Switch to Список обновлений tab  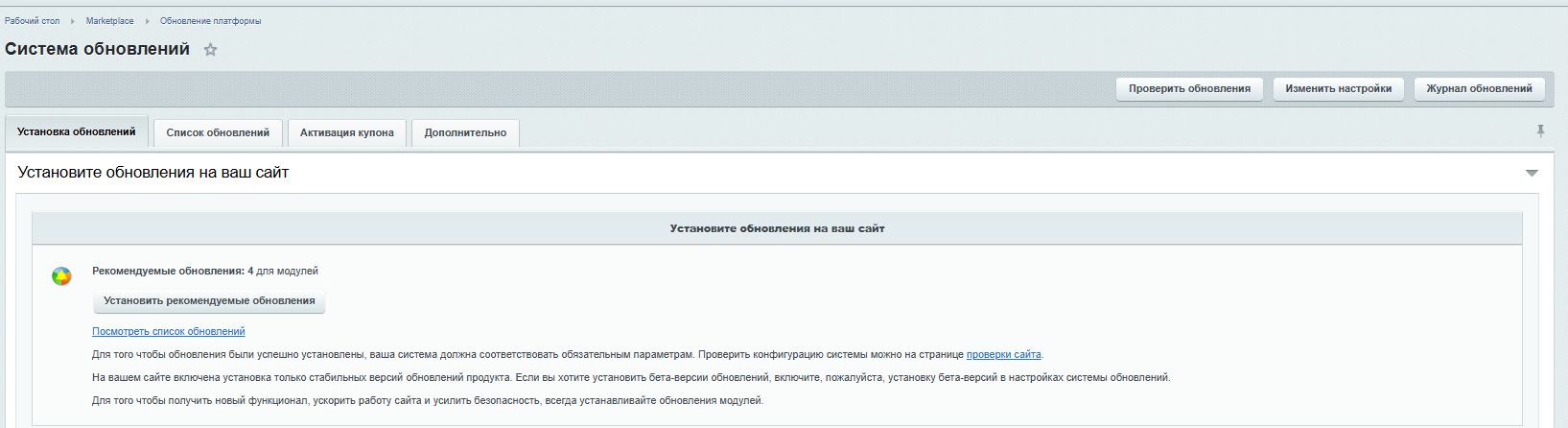coord(218,133)
